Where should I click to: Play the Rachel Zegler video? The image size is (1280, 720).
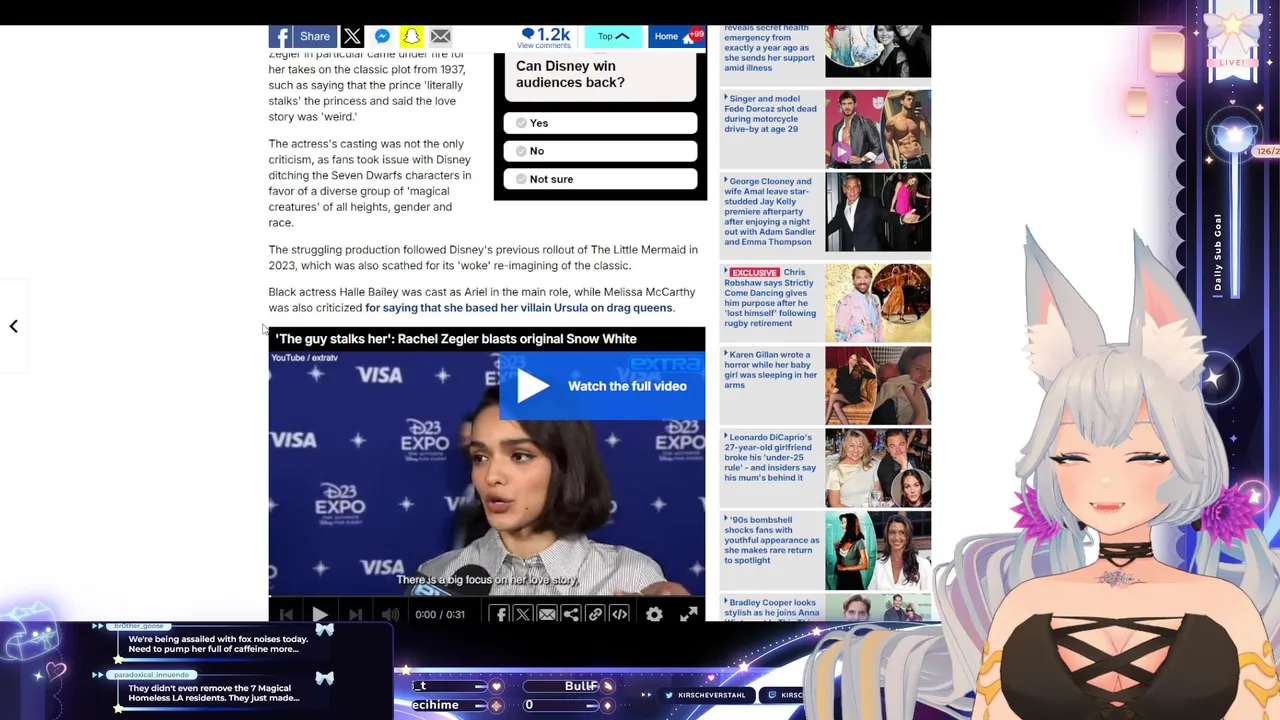[320, 614]
